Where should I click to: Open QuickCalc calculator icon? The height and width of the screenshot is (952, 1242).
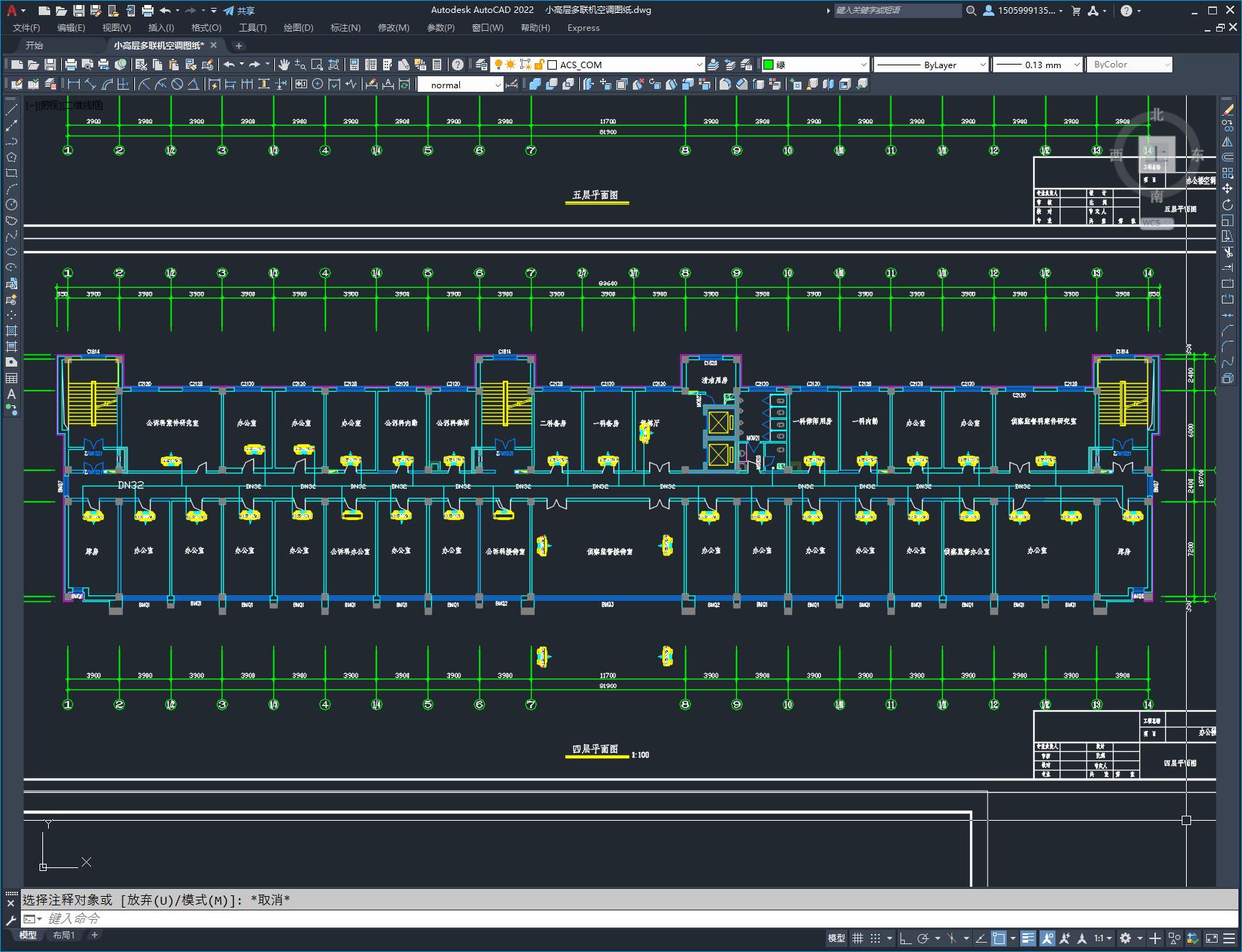click(x=437, y=65)
